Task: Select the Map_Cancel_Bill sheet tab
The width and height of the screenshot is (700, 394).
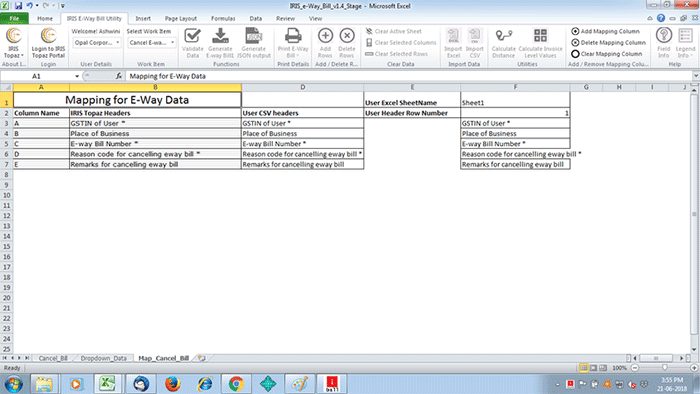Action: pos(163,358)
